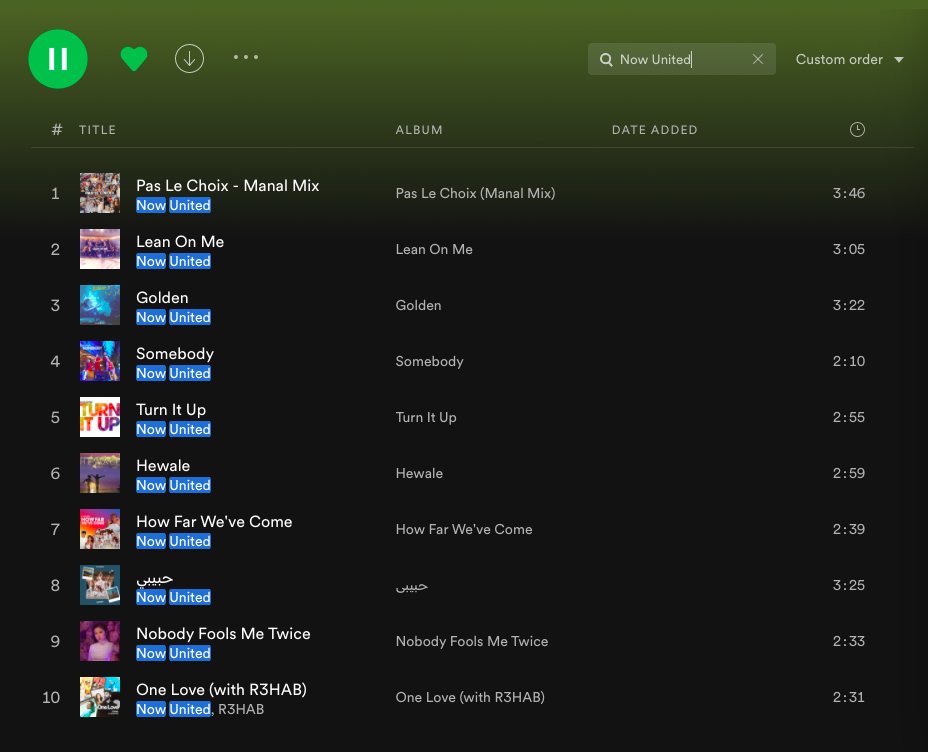Open the Golden album link
The width and height of the screenshot is (928, 752).
(418, 305)
